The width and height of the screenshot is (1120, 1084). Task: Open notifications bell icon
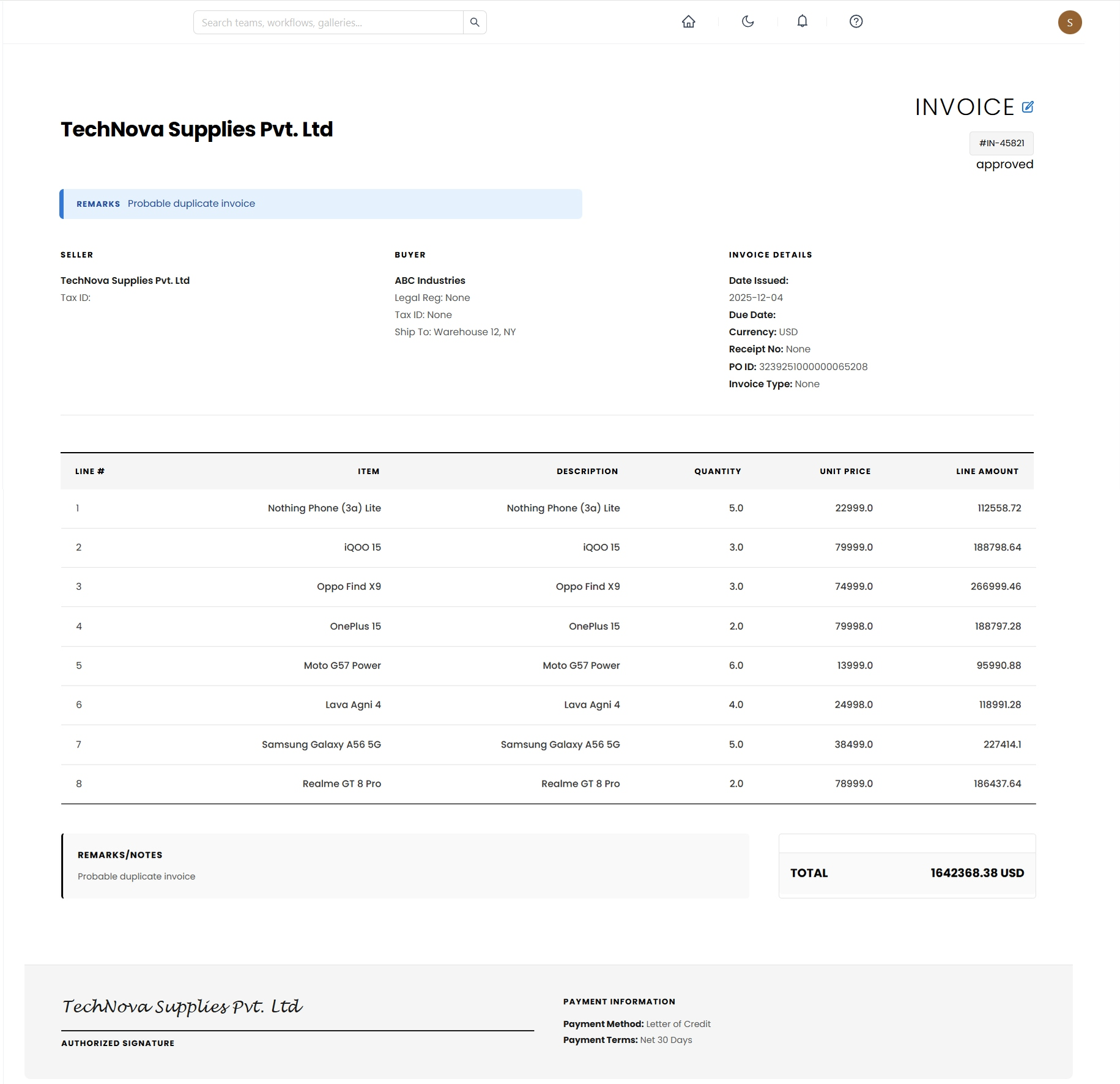click(802, 22)
